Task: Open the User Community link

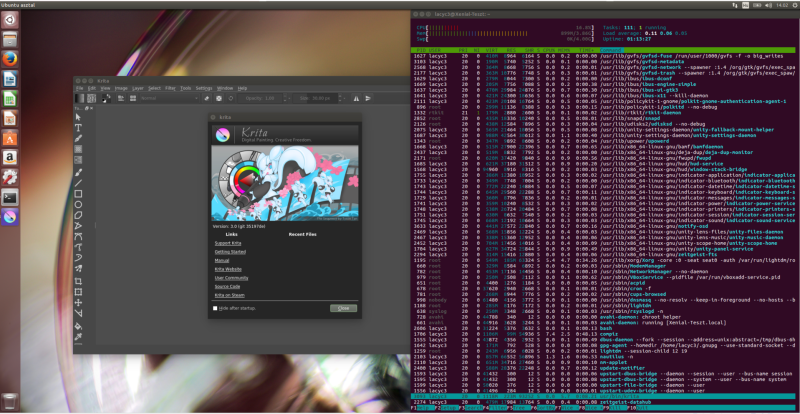Action: click(231, 278)
